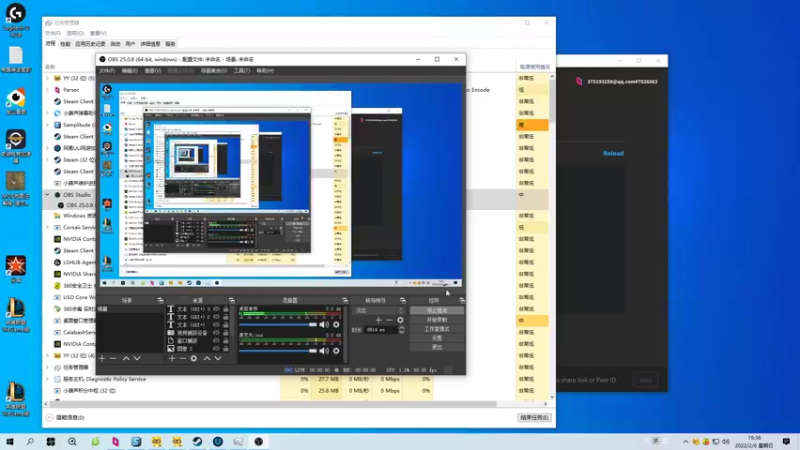Toggle lock on 窗口捕获 source
This screenshot has width=800, height=450.
point(226,340)
